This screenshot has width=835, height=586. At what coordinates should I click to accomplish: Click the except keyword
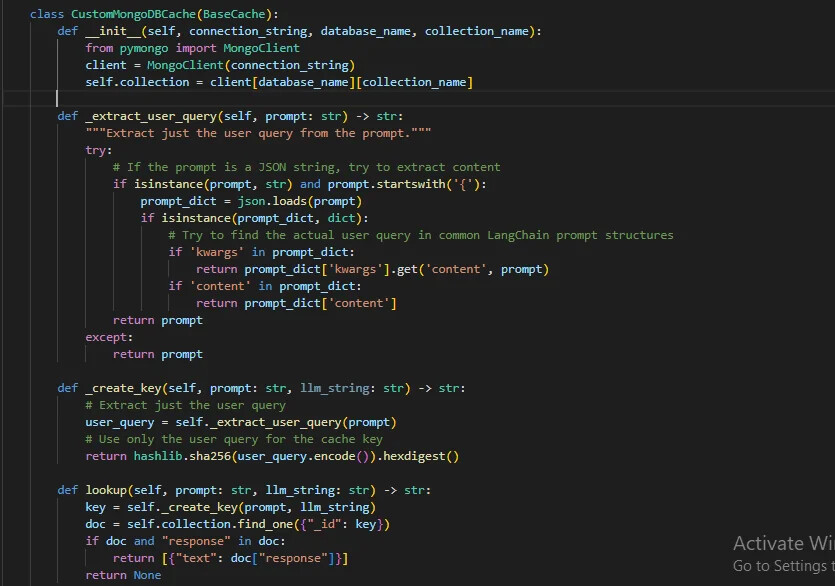click(x=107, y=337)
